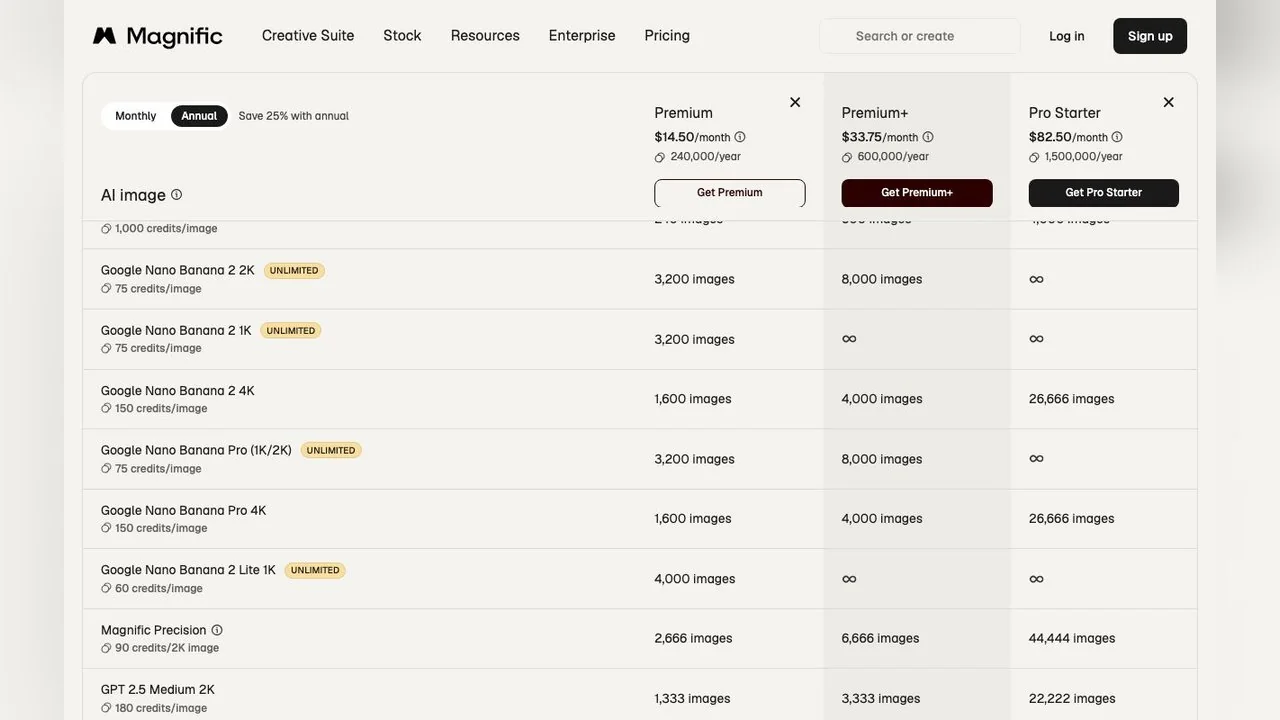This screenshot has width=1280, height=720.
Task: Click the 3,333 images cell
Action: 880,698
